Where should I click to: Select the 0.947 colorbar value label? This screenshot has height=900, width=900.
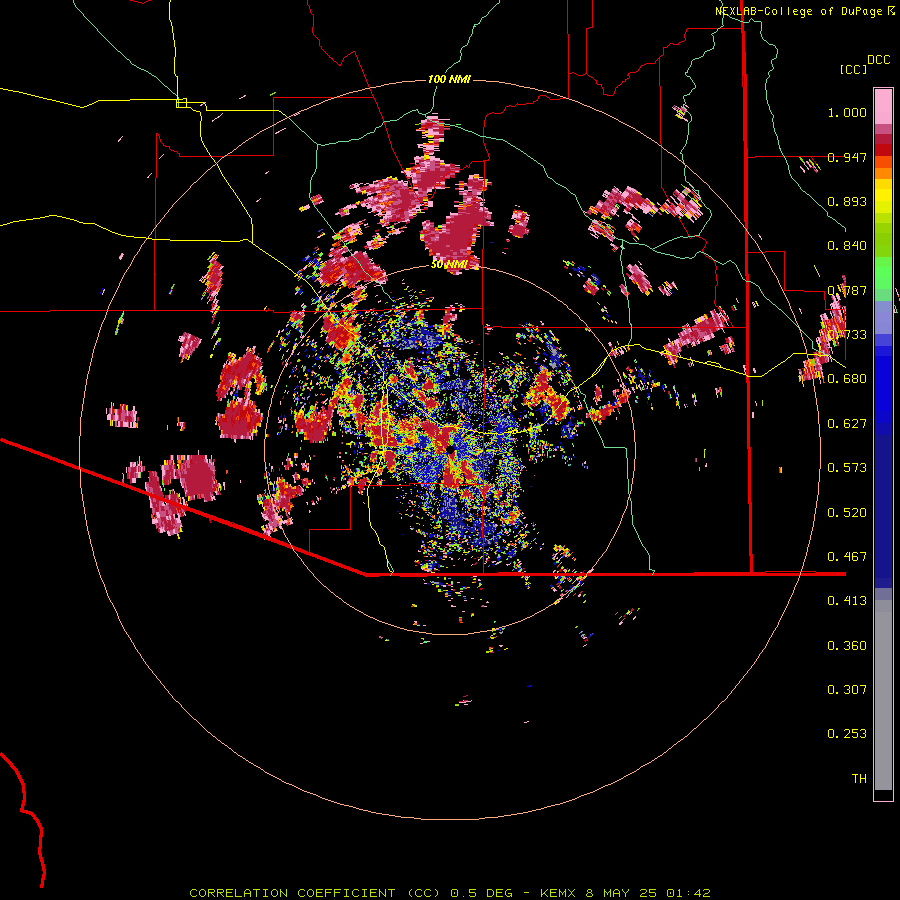pyautogui.click(x=847, y=157)
